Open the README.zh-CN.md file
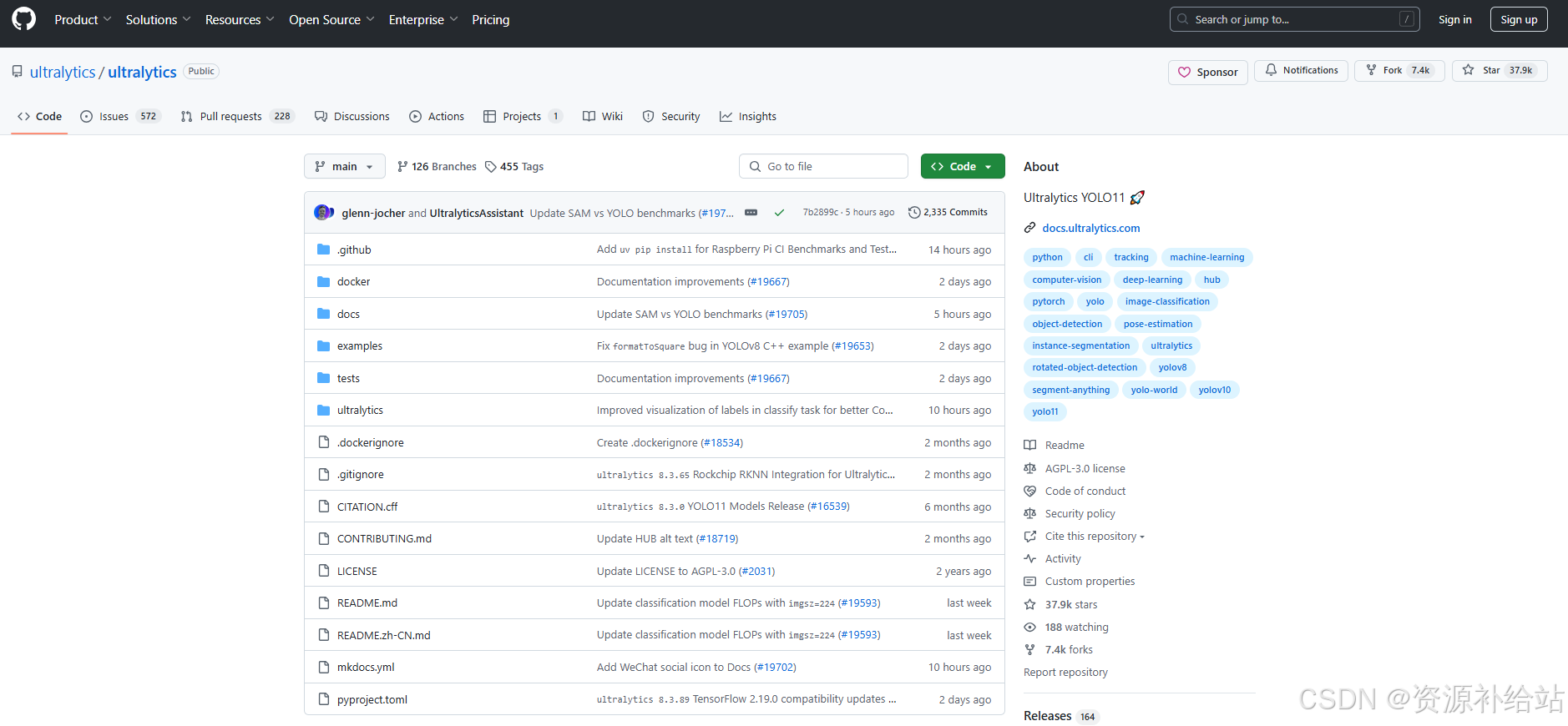Screen dimensions: 1568x726 click(383, 636)
